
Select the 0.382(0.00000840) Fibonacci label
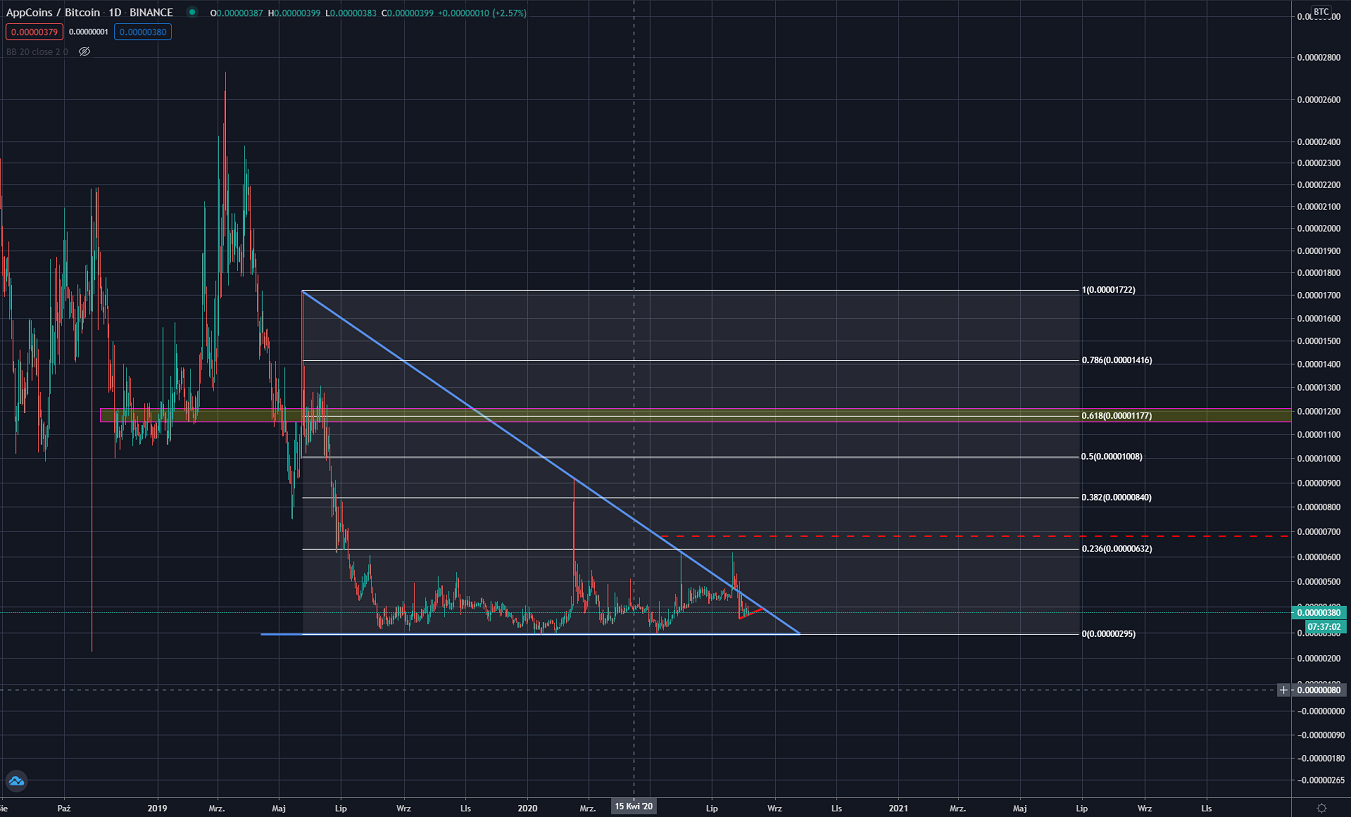click(x=1117, y=497)
